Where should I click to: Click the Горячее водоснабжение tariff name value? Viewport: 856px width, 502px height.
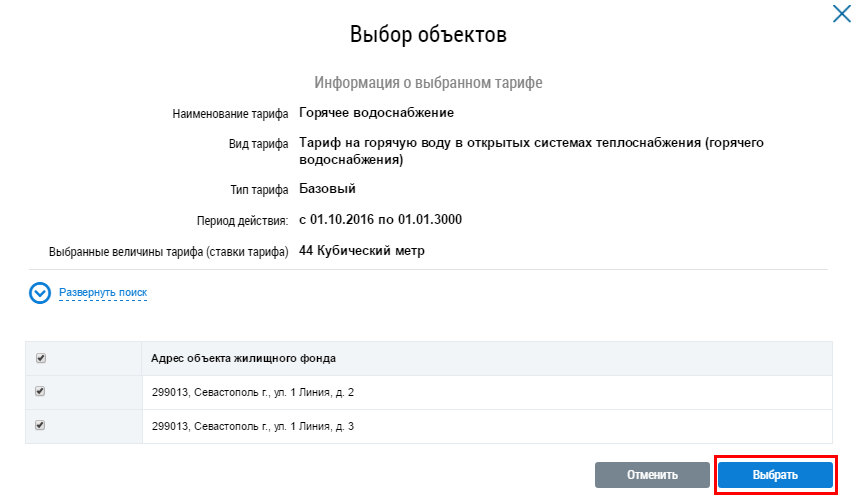coord(377,112)
